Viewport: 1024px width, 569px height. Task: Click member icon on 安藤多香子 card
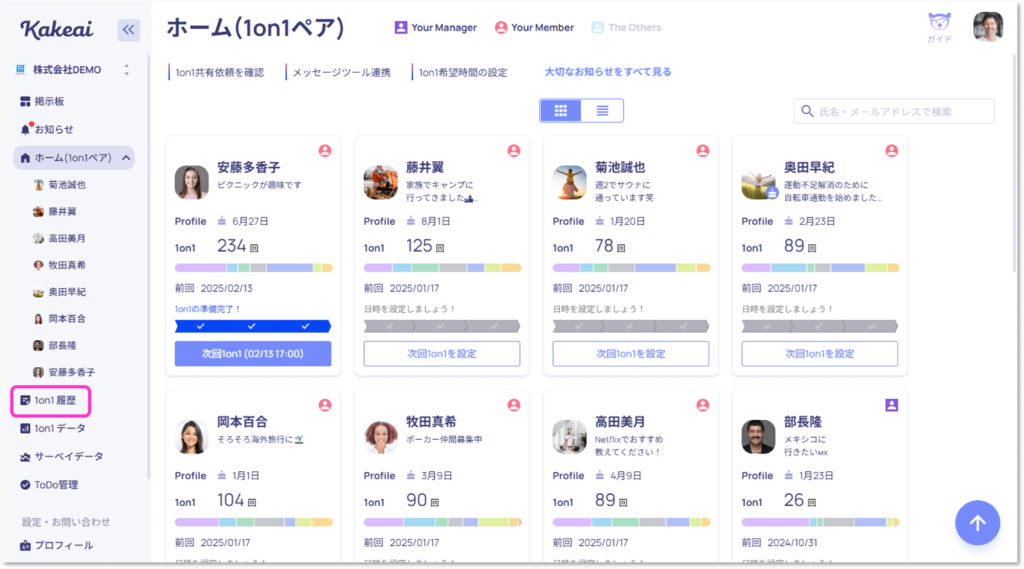(x=325, y=151)
